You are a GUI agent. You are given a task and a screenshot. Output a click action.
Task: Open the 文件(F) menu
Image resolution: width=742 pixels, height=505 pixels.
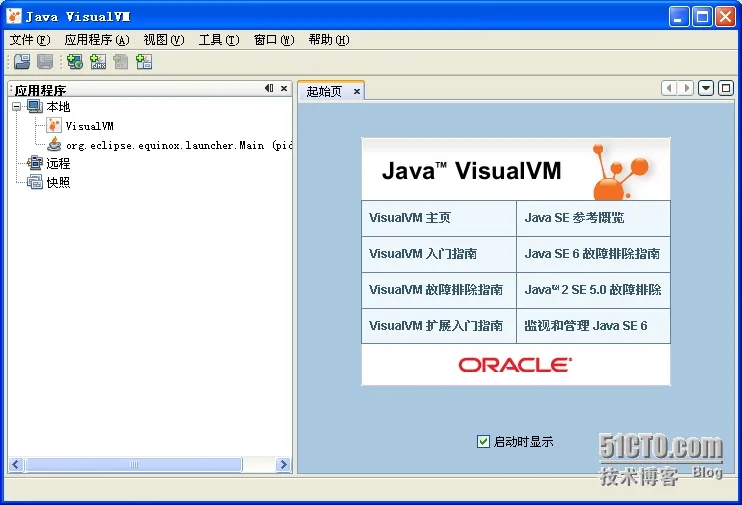30,40
